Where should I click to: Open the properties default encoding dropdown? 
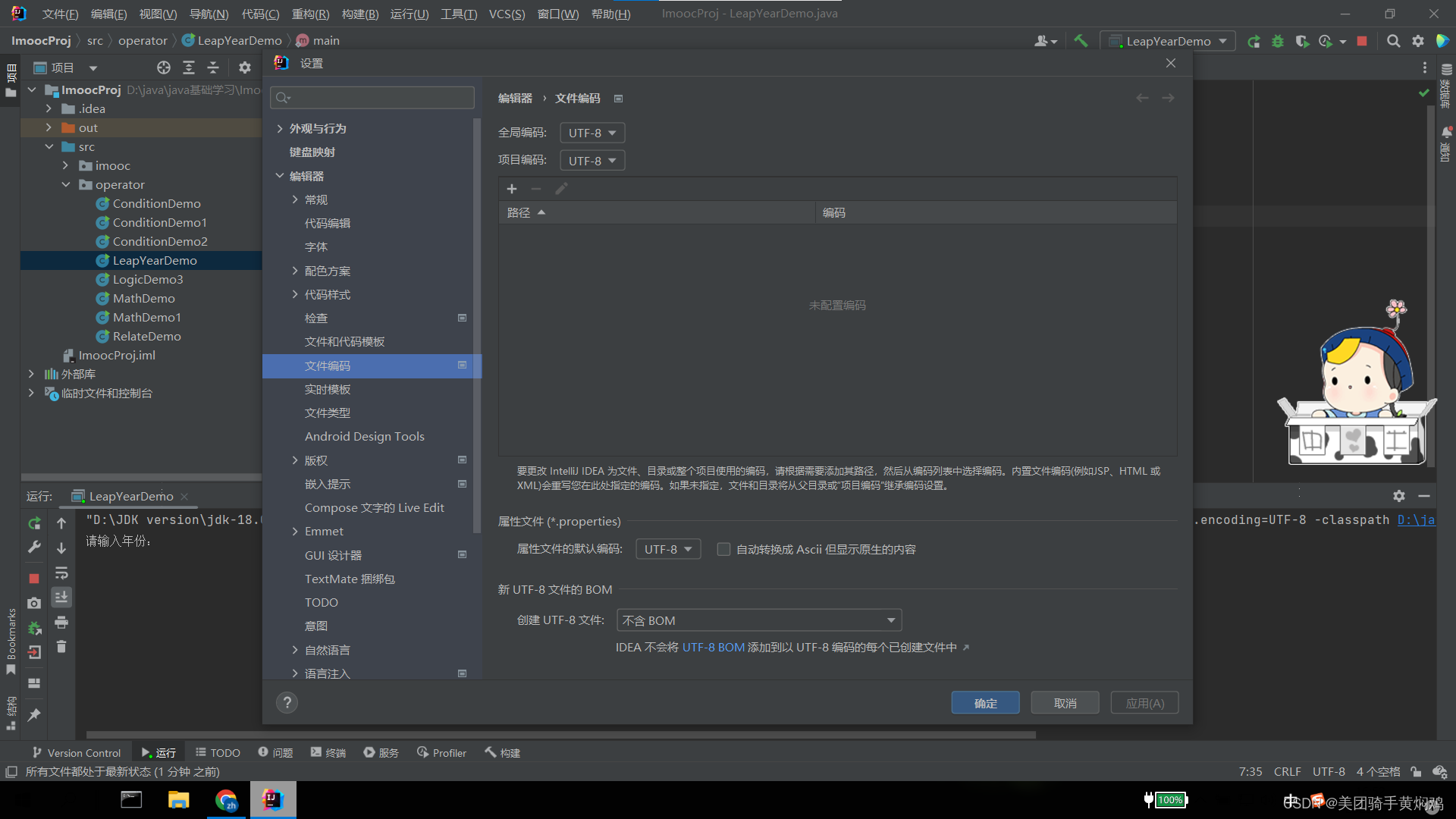(x=667, y=549)
